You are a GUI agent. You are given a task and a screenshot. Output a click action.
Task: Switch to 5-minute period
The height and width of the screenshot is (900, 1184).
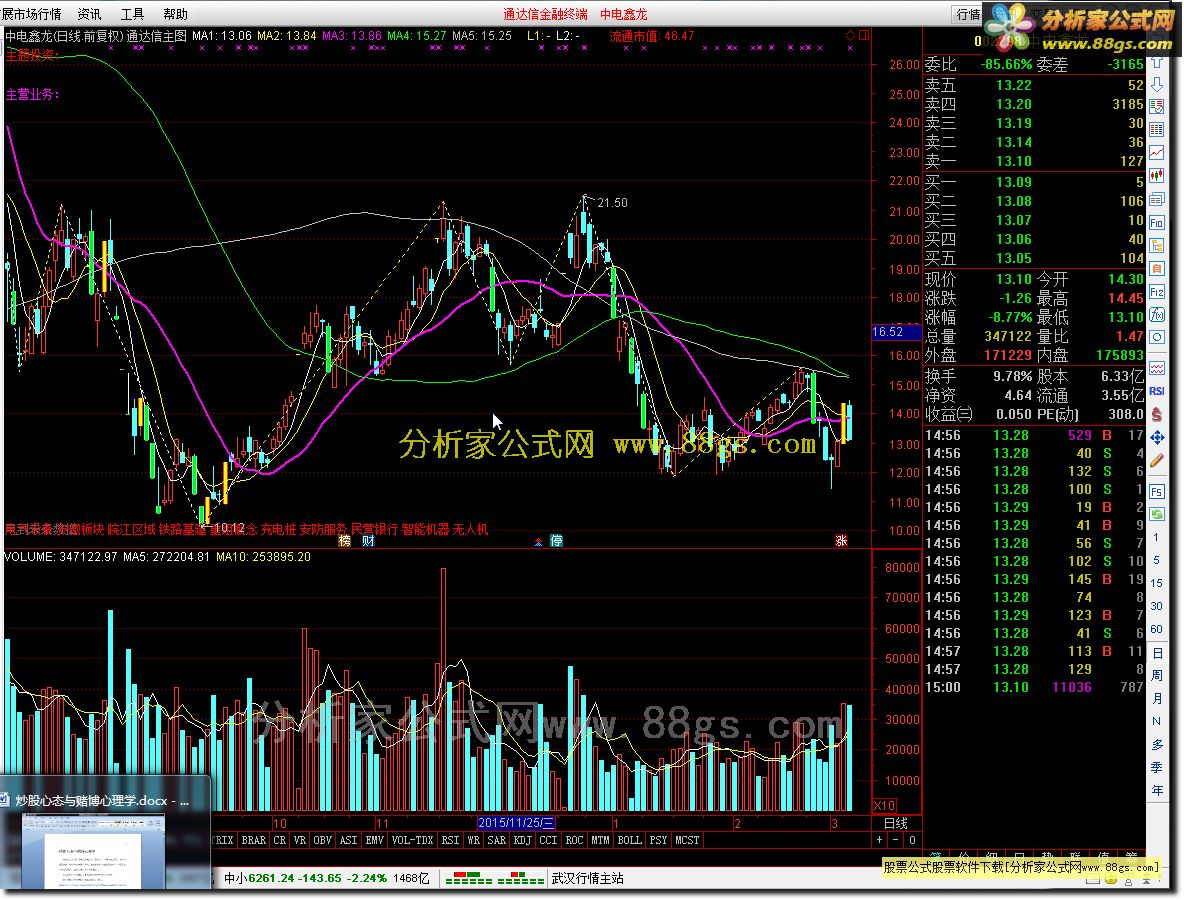point(1156,560)
